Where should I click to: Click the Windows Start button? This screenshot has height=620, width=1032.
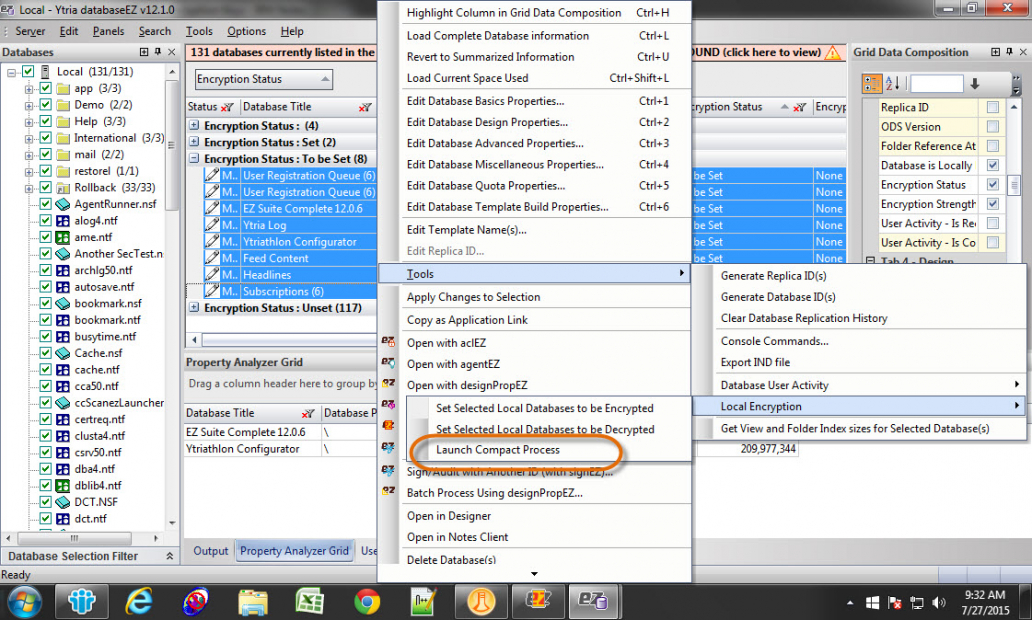25,602
